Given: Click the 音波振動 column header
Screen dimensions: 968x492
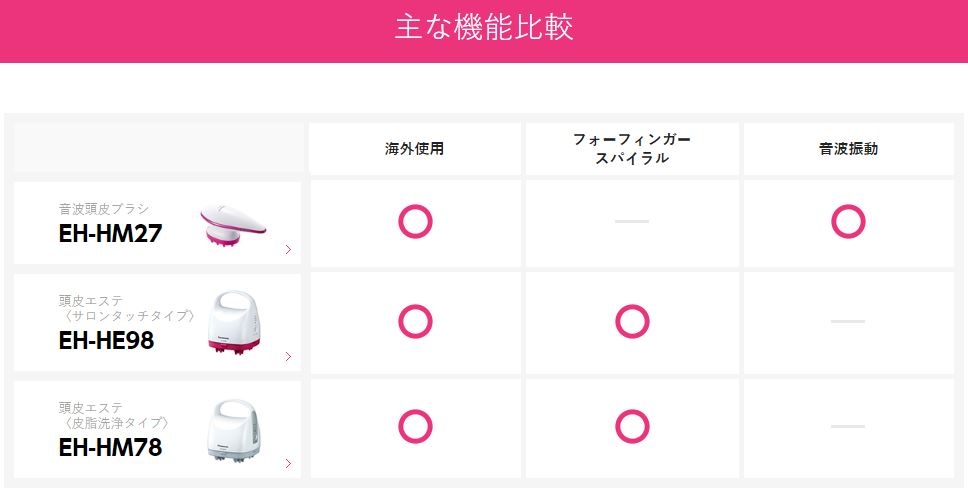Looking at the screenshot, I should click(848, 149).
